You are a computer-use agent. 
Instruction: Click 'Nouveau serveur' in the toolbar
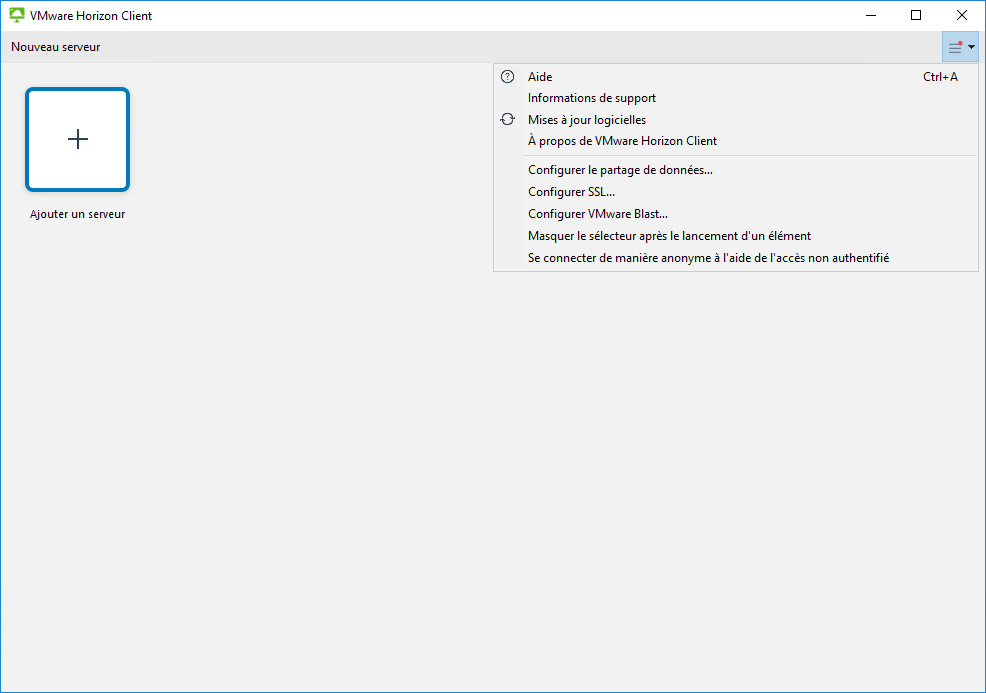56,47
